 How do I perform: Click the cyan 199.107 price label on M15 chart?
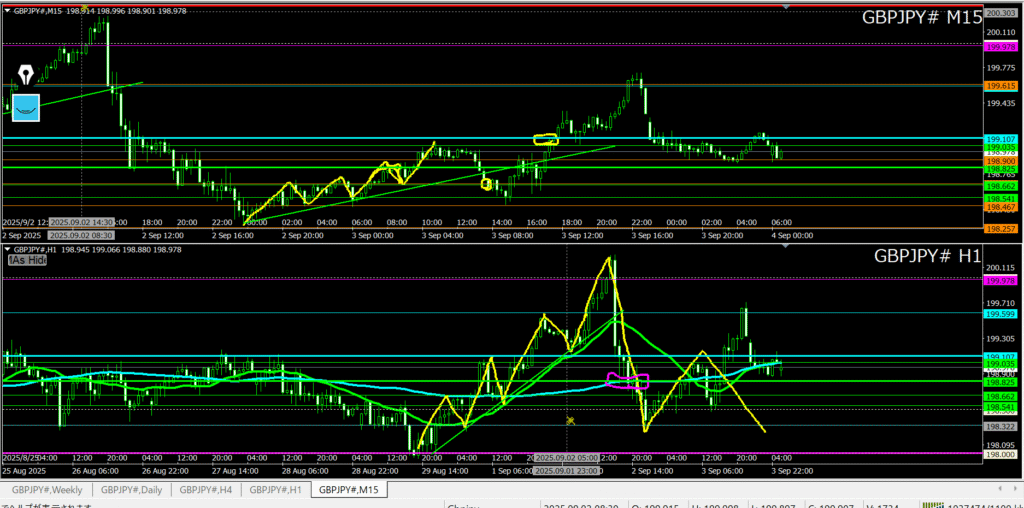point(1000,139)
